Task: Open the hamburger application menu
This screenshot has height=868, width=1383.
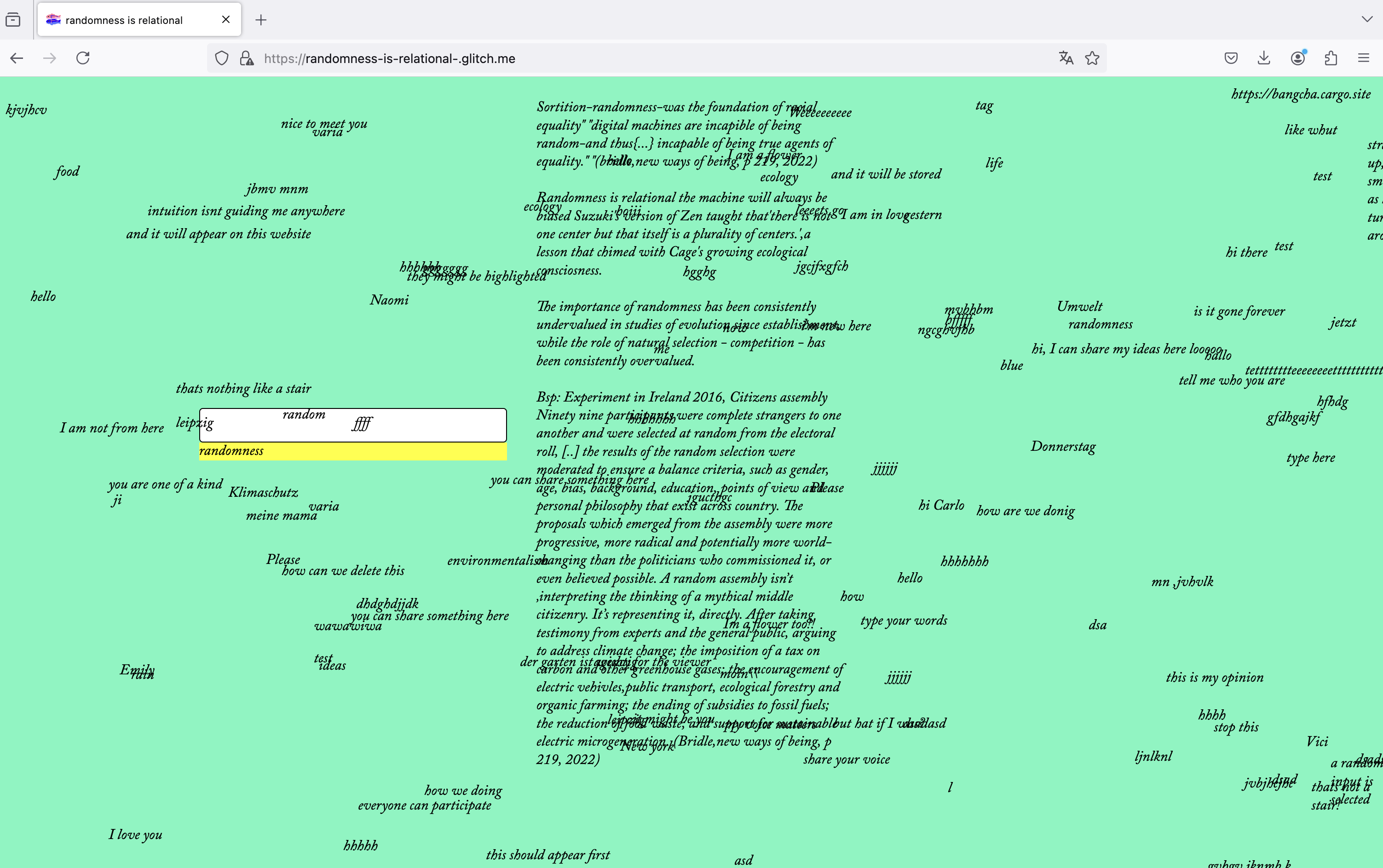Action: [x=1364, y=58]
